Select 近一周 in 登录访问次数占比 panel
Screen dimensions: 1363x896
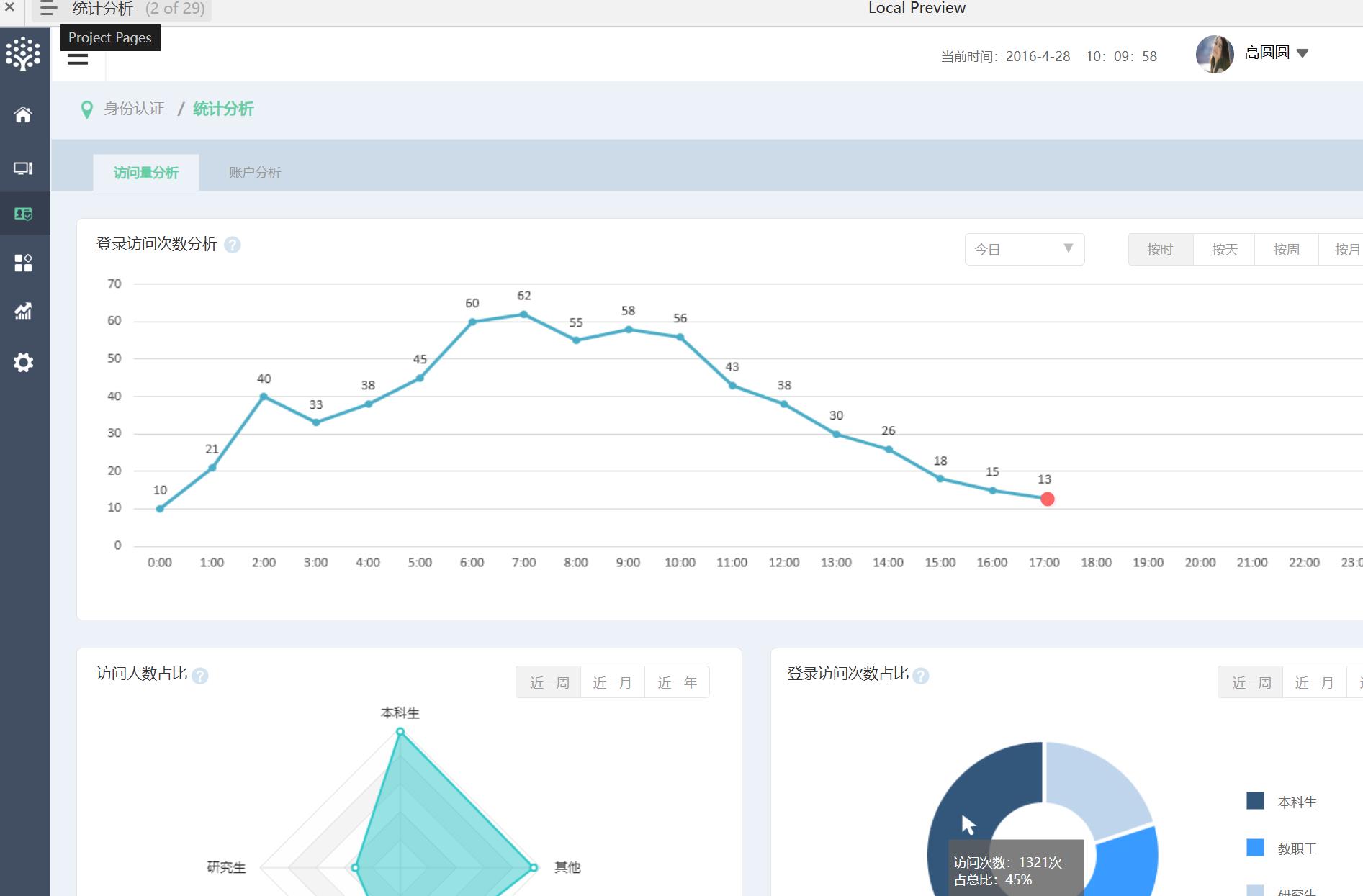1251,682
